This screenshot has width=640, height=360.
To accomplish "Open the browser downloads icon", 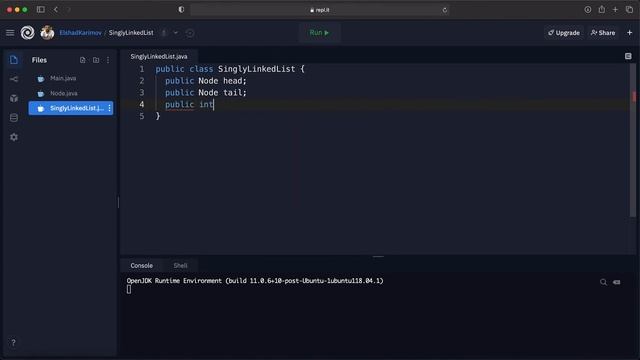I will point(587,9).
